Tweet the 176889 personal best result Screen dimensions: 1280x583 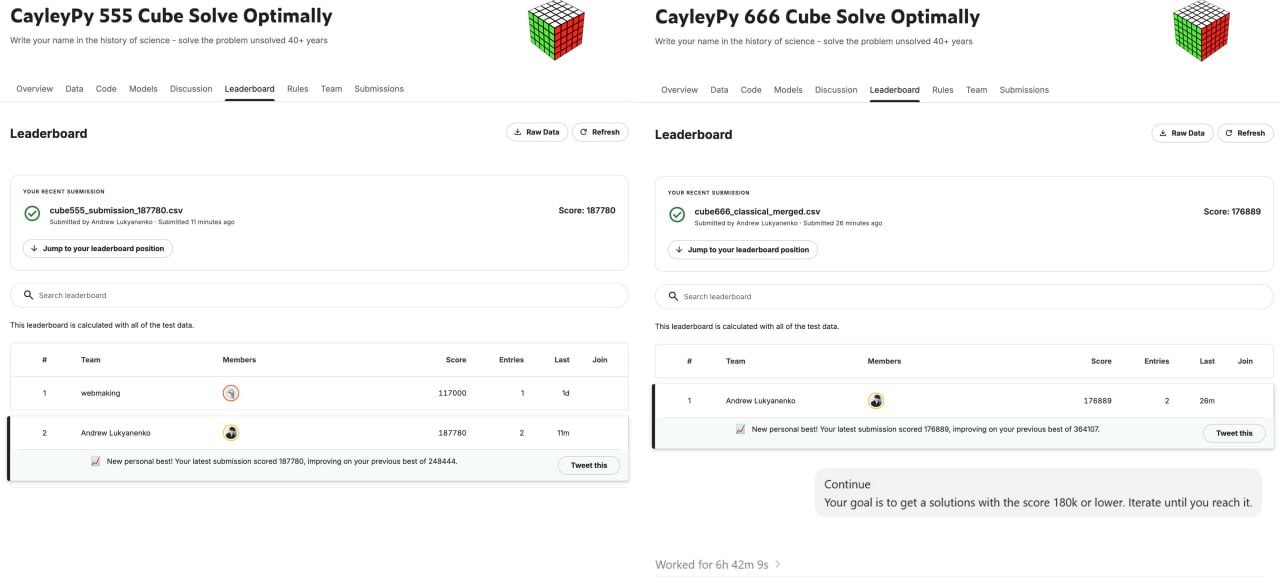pos(1234,433)
